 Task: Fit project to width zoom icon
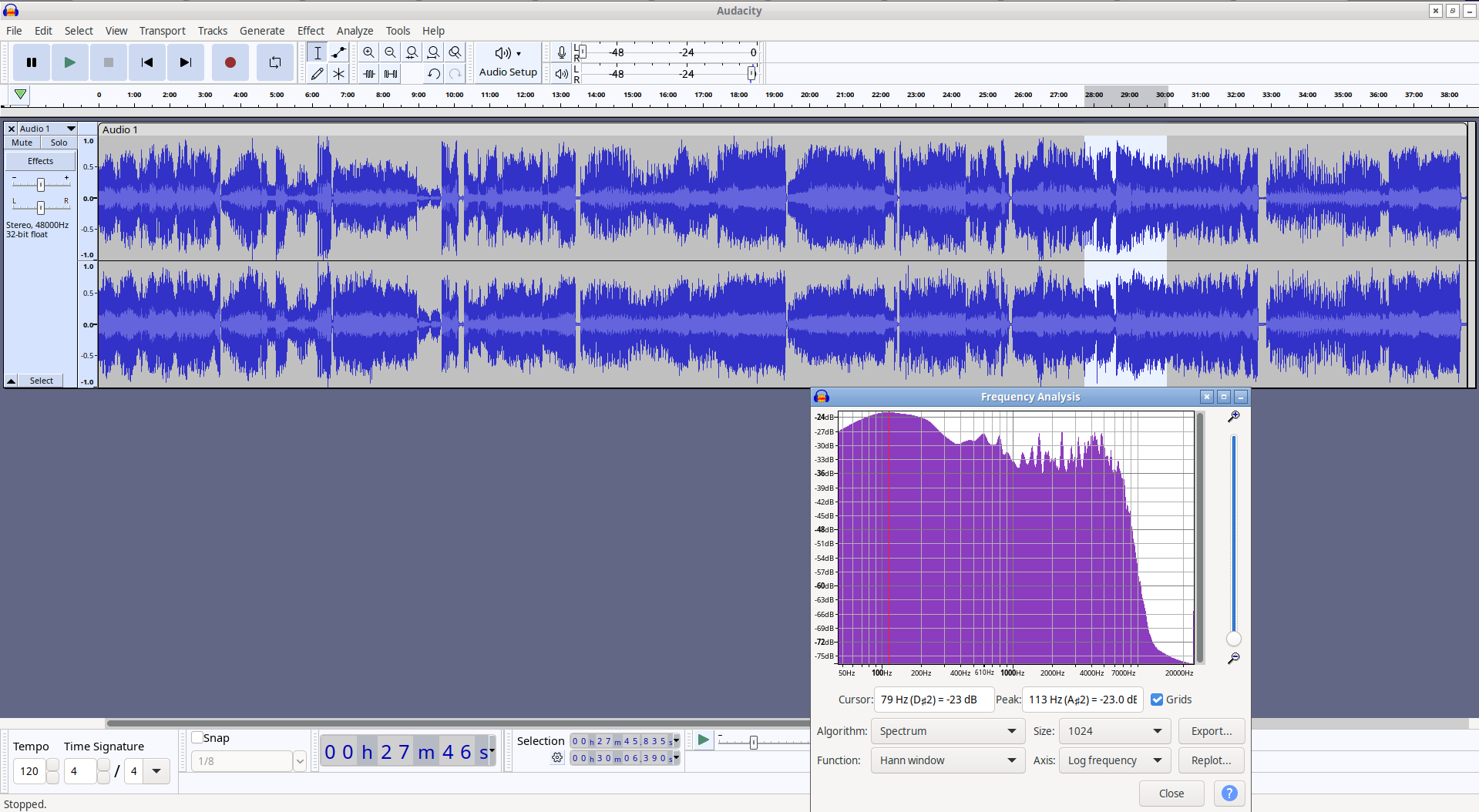point(434,52)
